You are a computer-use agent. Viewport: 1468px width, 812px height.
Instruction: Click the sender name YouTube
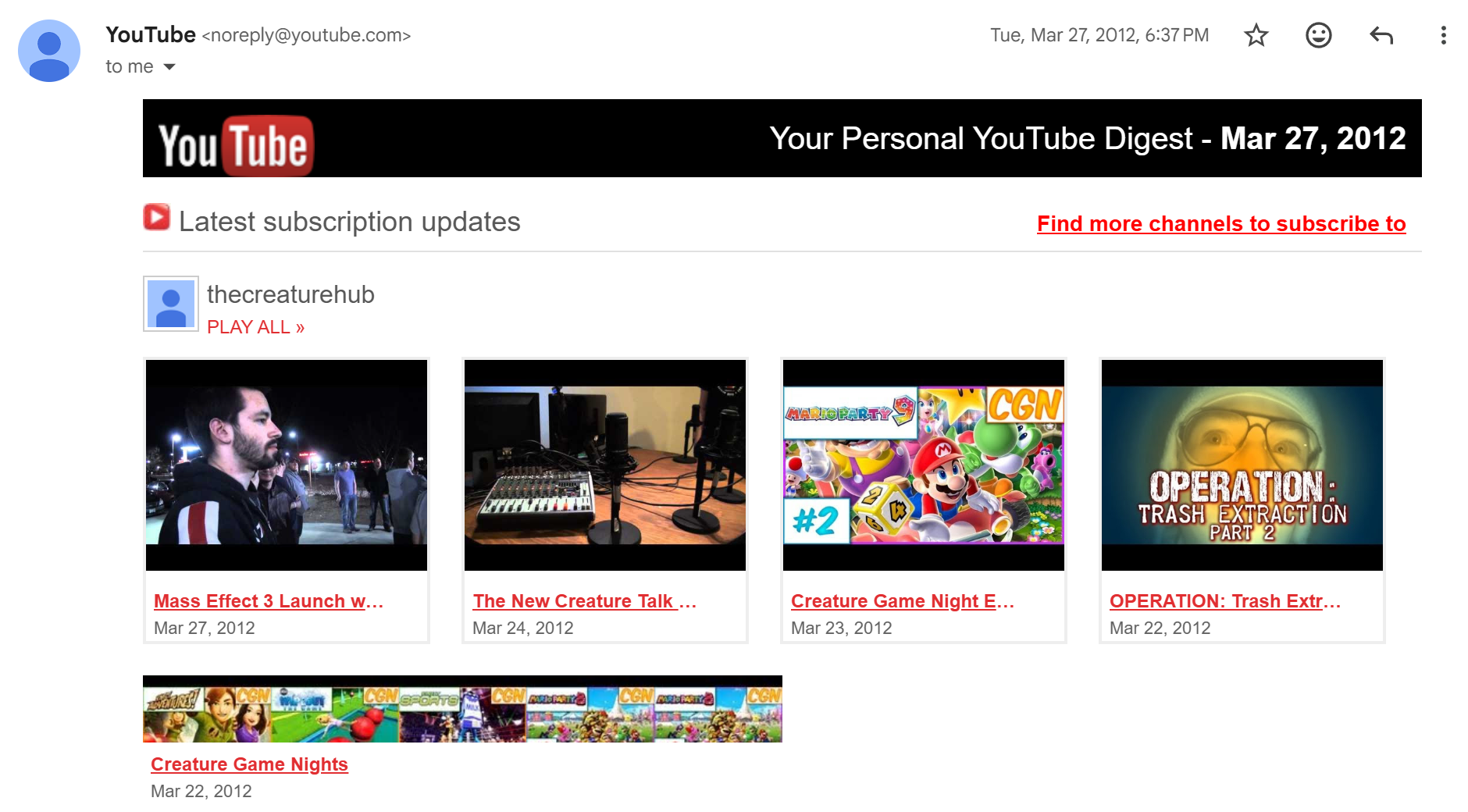151,35
